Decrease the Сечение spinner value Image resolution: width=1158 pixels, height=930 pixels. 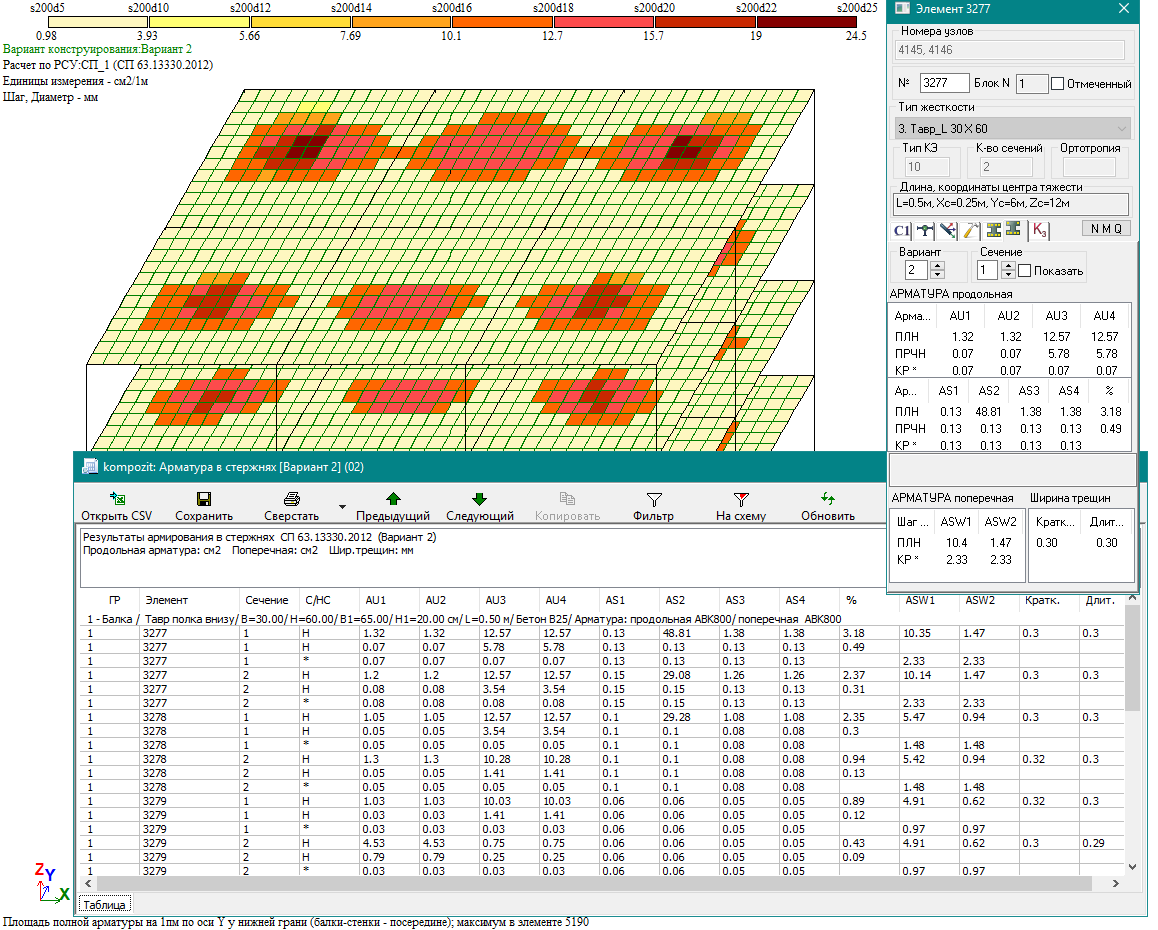click(x=1008, y=276)
